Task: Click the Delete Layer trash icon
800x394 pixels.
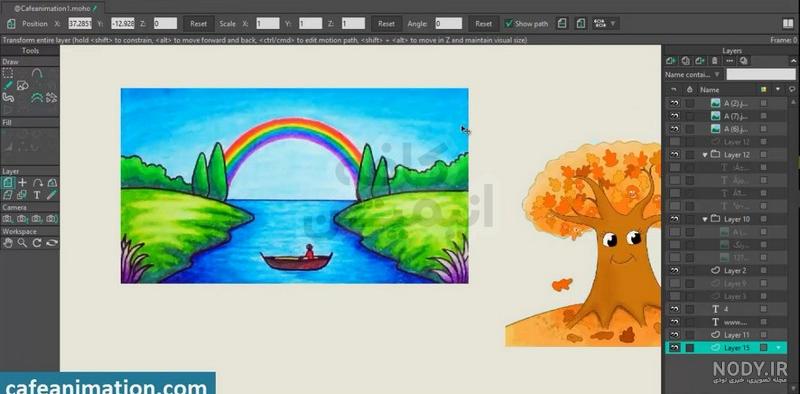Action: pyautogui.click(x=715, y=61)
